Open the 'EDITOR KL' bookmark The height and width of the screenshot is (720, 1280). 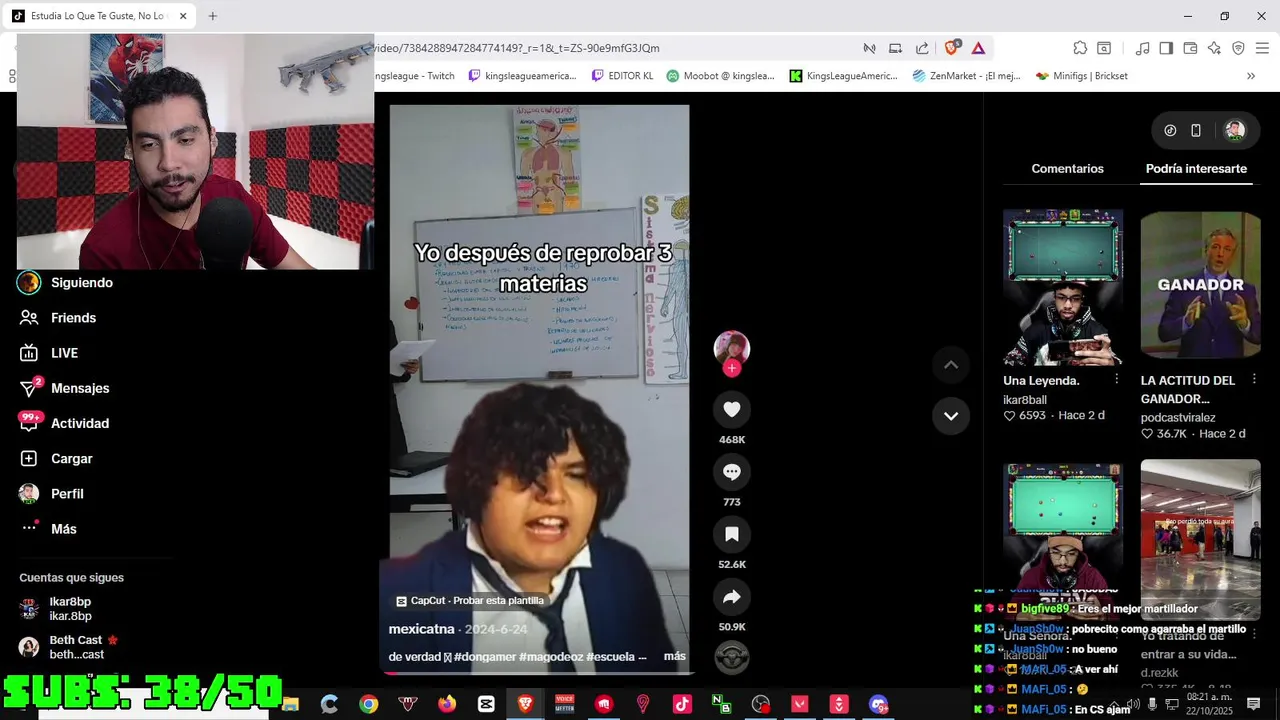point(622,76)
